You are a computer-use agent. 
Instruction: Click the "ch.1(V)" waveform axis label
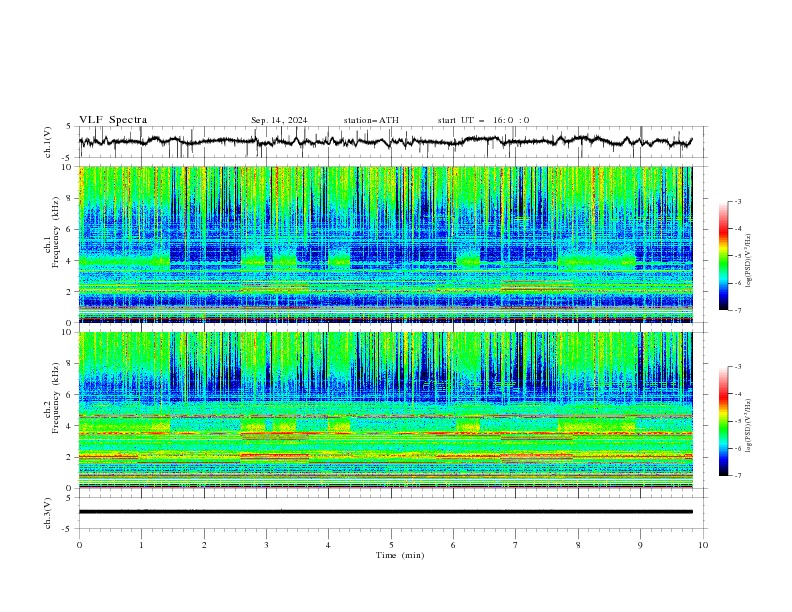48,142
